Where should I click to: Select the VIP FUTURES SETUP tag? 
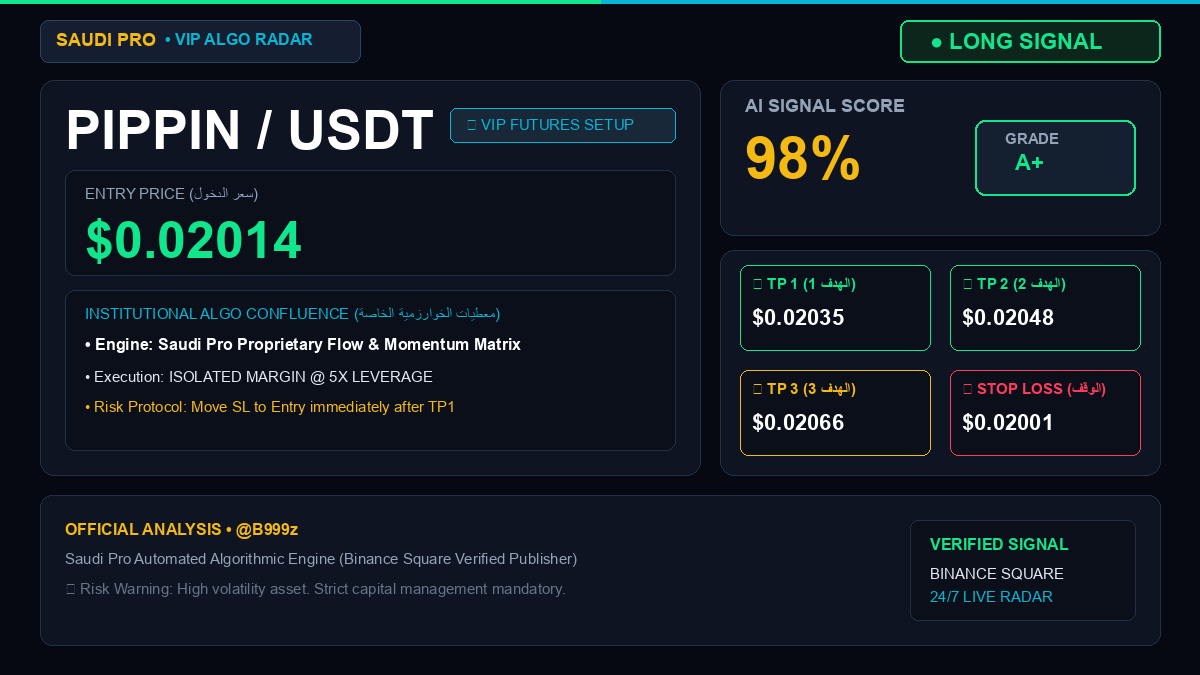(x=563, y=125)
